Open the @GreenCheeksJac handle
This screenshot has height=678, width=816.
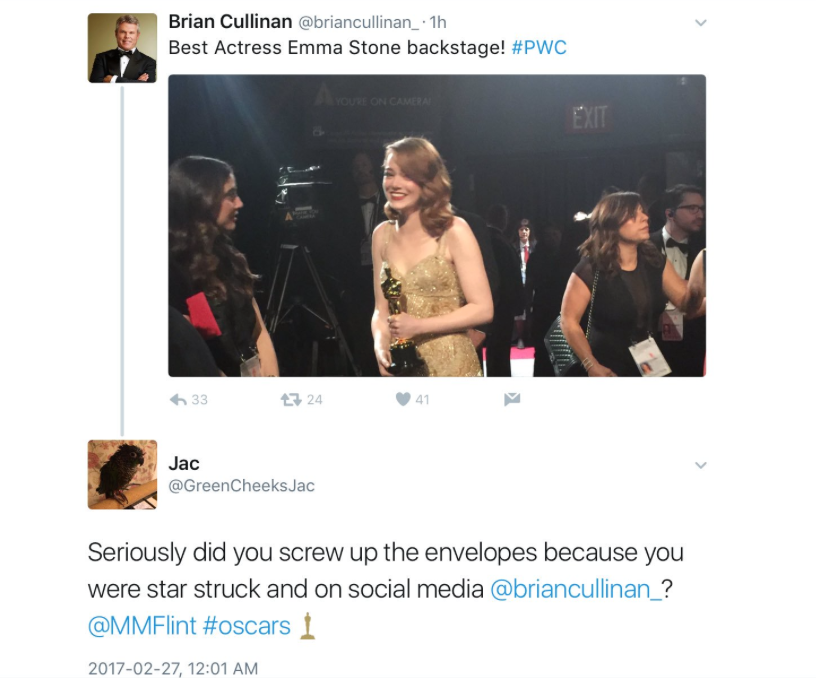tap(241, 486)
